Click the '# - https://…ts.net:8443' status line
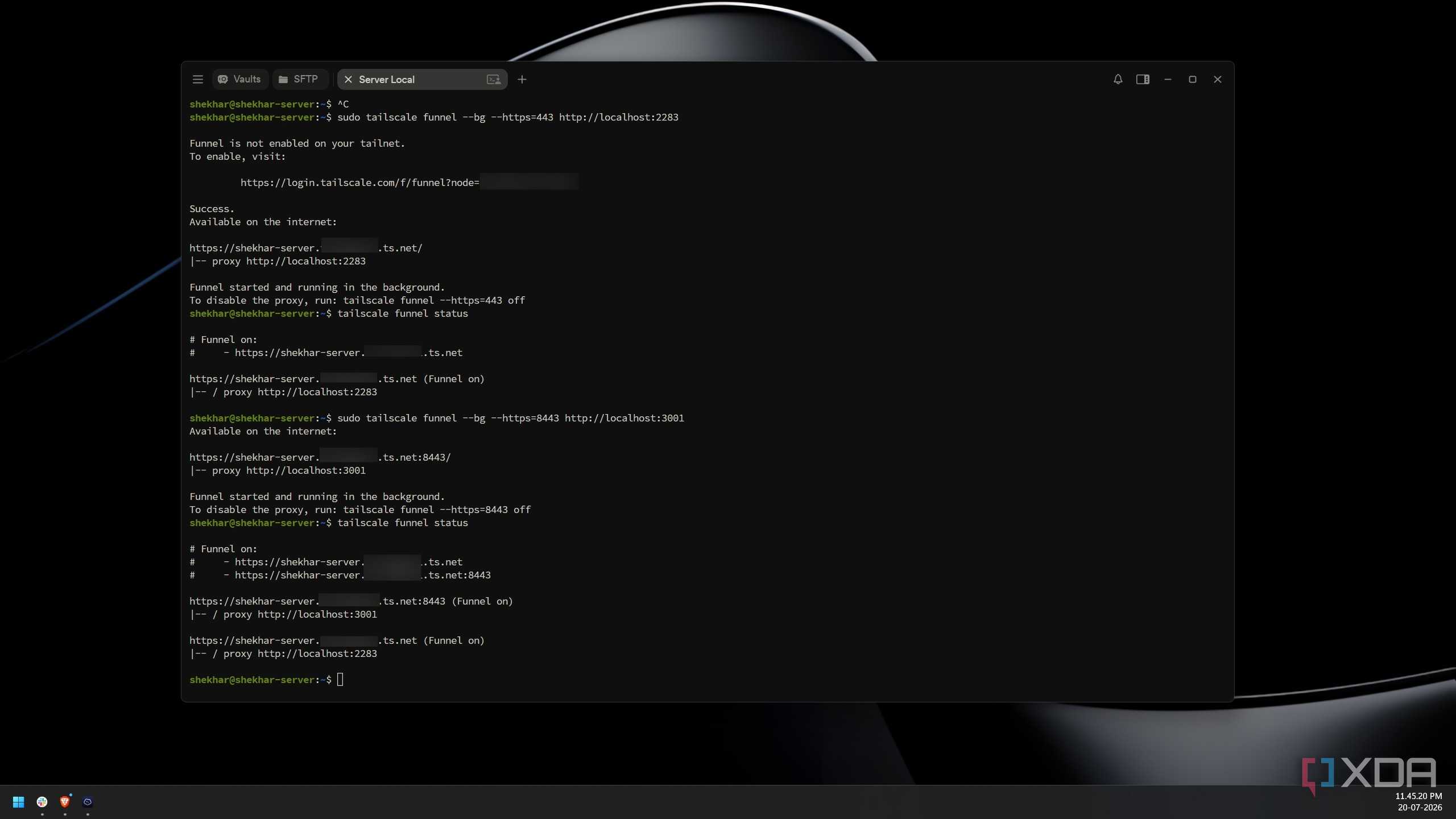Image resolution: width=1456 pixels, height=819 pixels. coord(340,575)
